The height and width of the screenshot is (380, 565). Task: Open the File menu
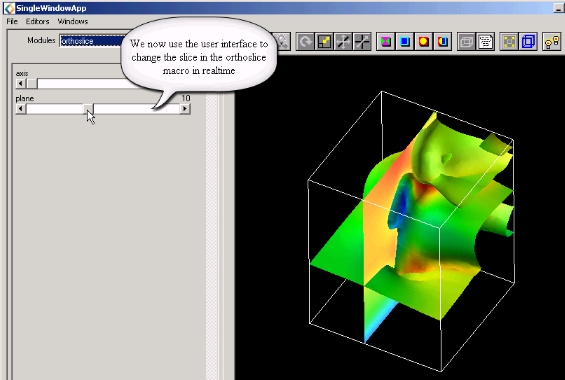pos(12,21)
